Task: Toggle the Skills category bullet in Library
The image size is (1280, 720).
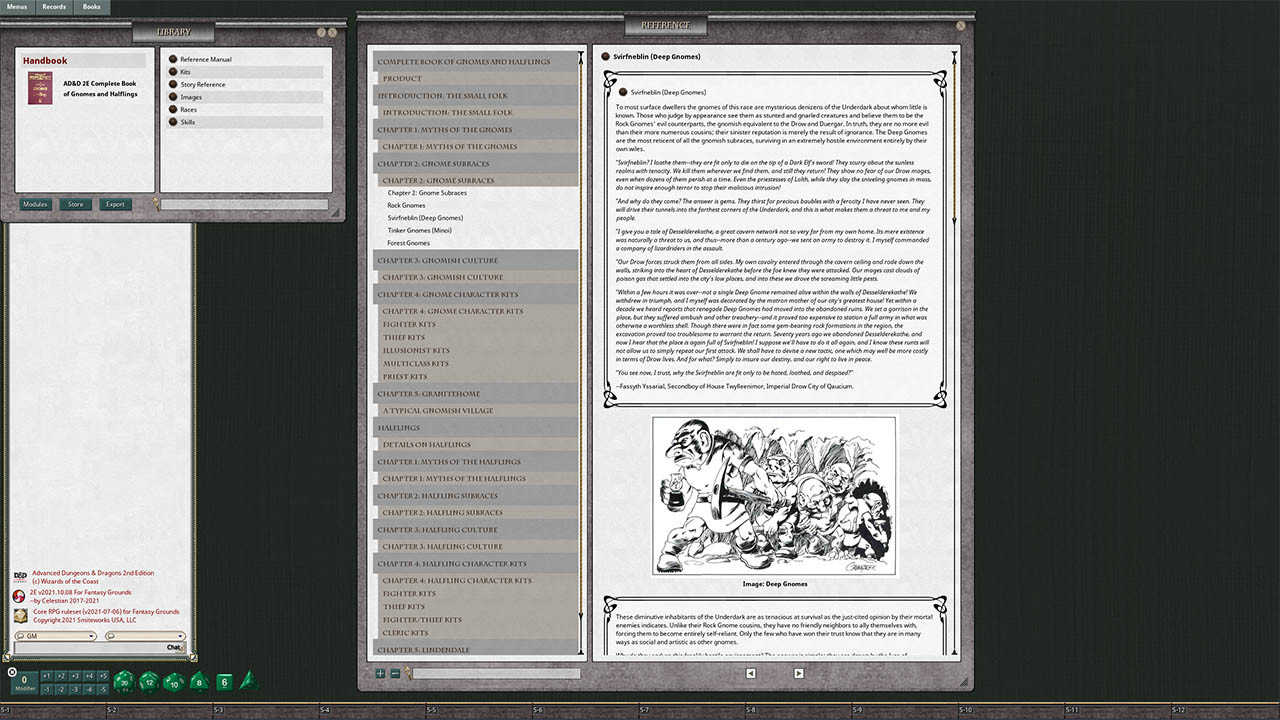Action: (172, 122)
